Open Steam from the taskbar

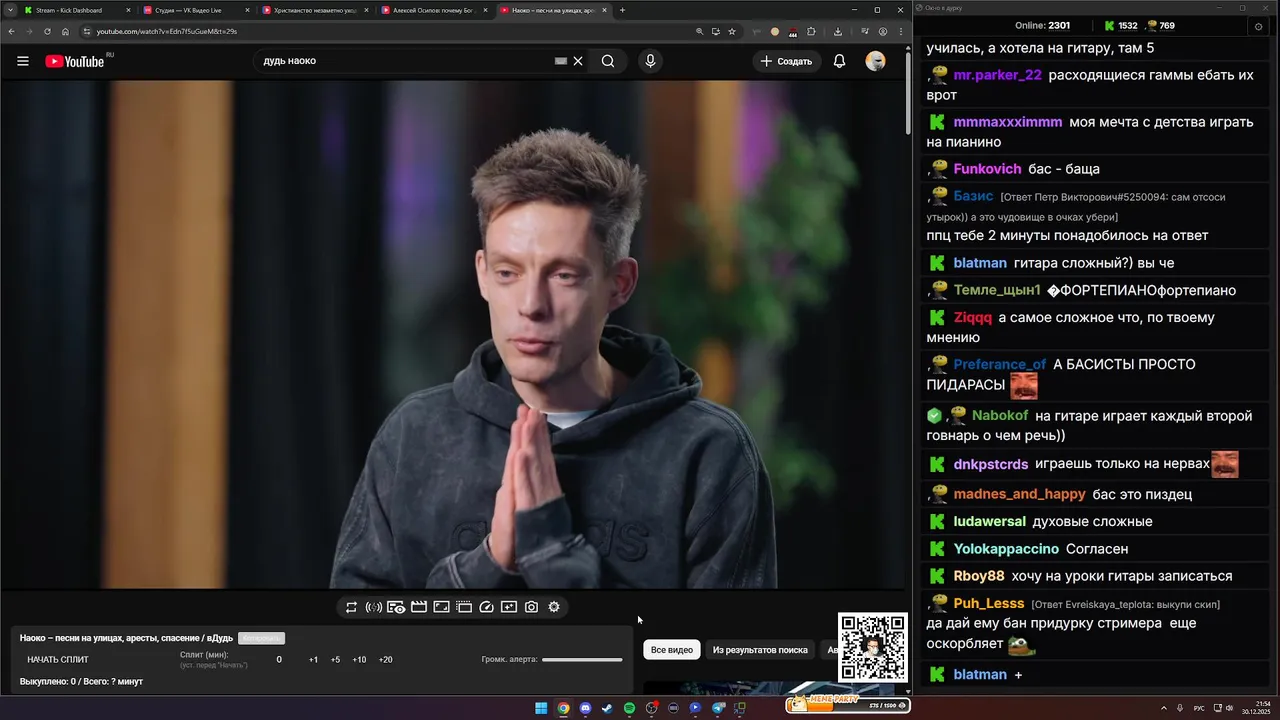pos(607,708)
